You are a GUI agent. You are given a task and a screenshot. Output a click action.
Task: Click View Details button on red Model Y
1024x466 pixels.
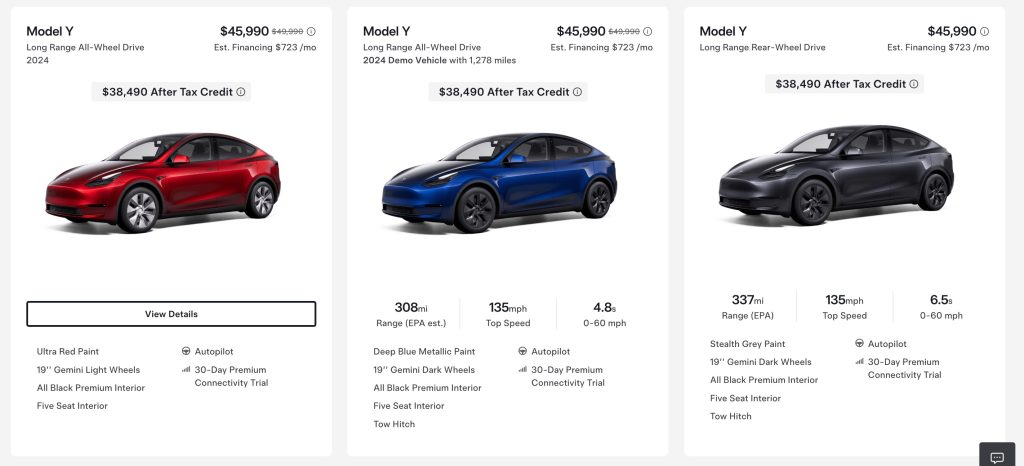coord(171,314)
